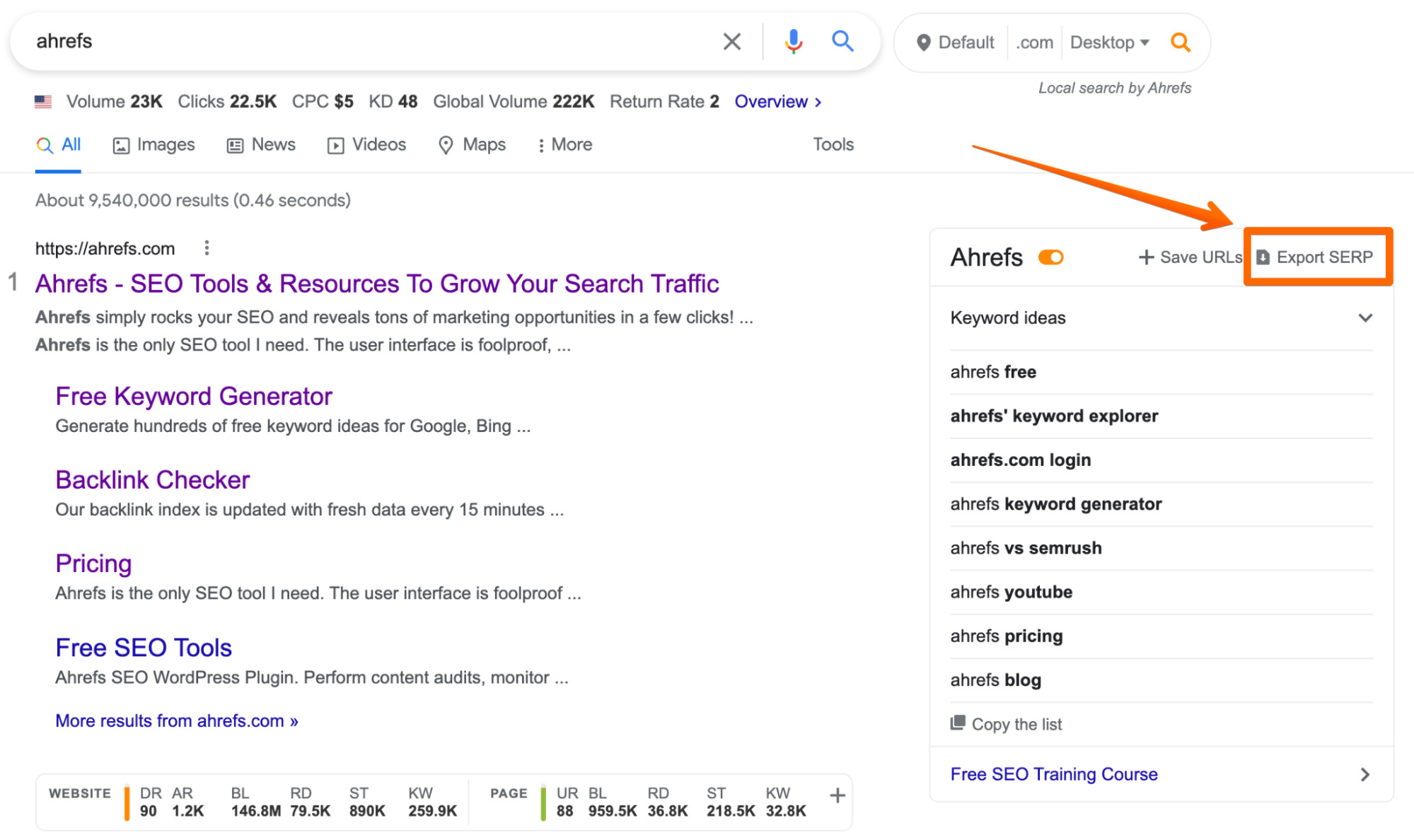The image size is (1414, 840).
Task: Click the KD 48 metric
Action: pos(393,102)
